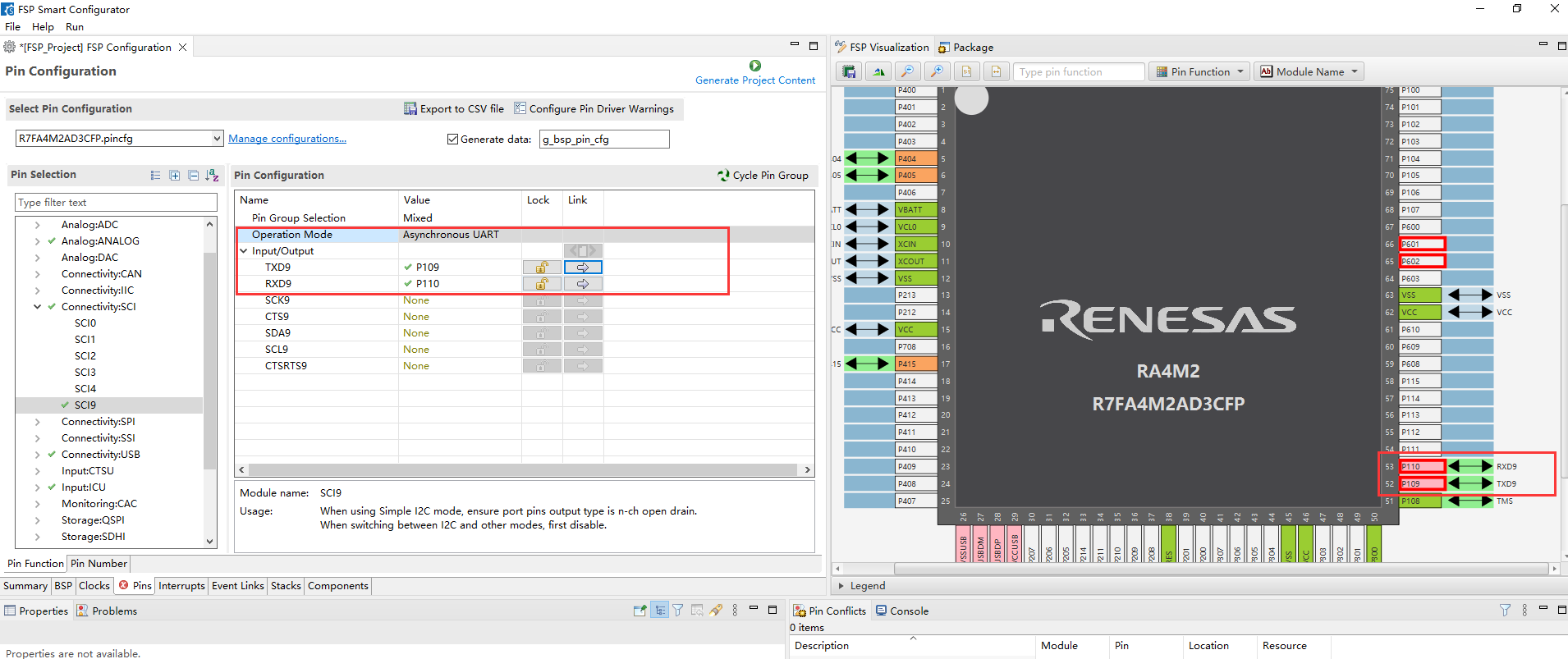Click orange P404 pin on package diagram
The height and width of the screenshot is (659, 1568).
[x=916, y=158]
